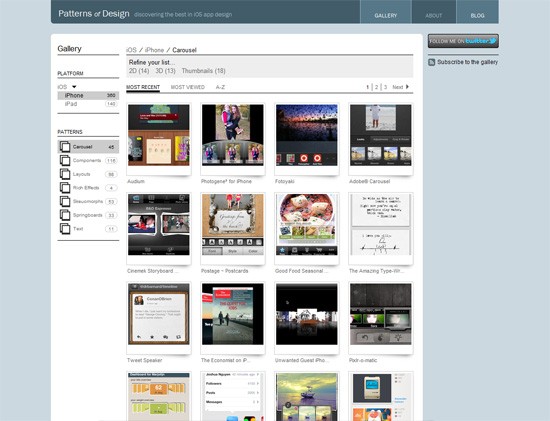Click the Next page arrow link
The image size is (550, 421).
point(401,87)
